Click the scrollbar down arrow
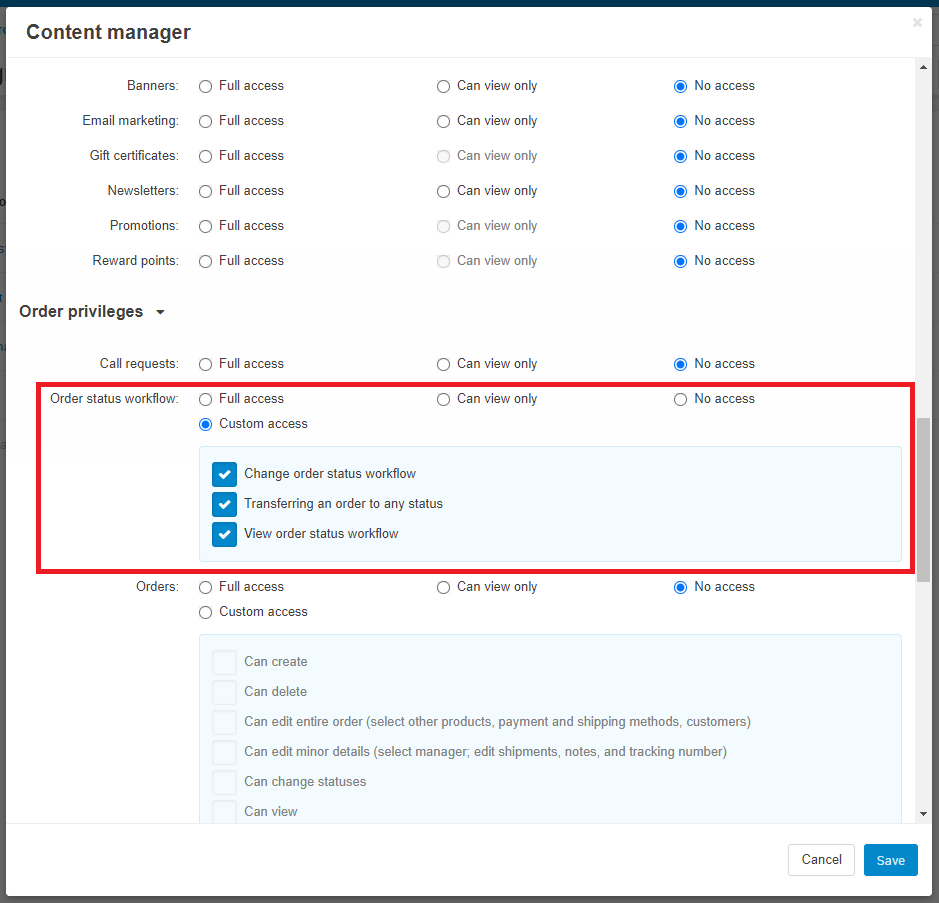Image resolution: width=939 pixels, height=903 pixels. [x=923, y=814]
